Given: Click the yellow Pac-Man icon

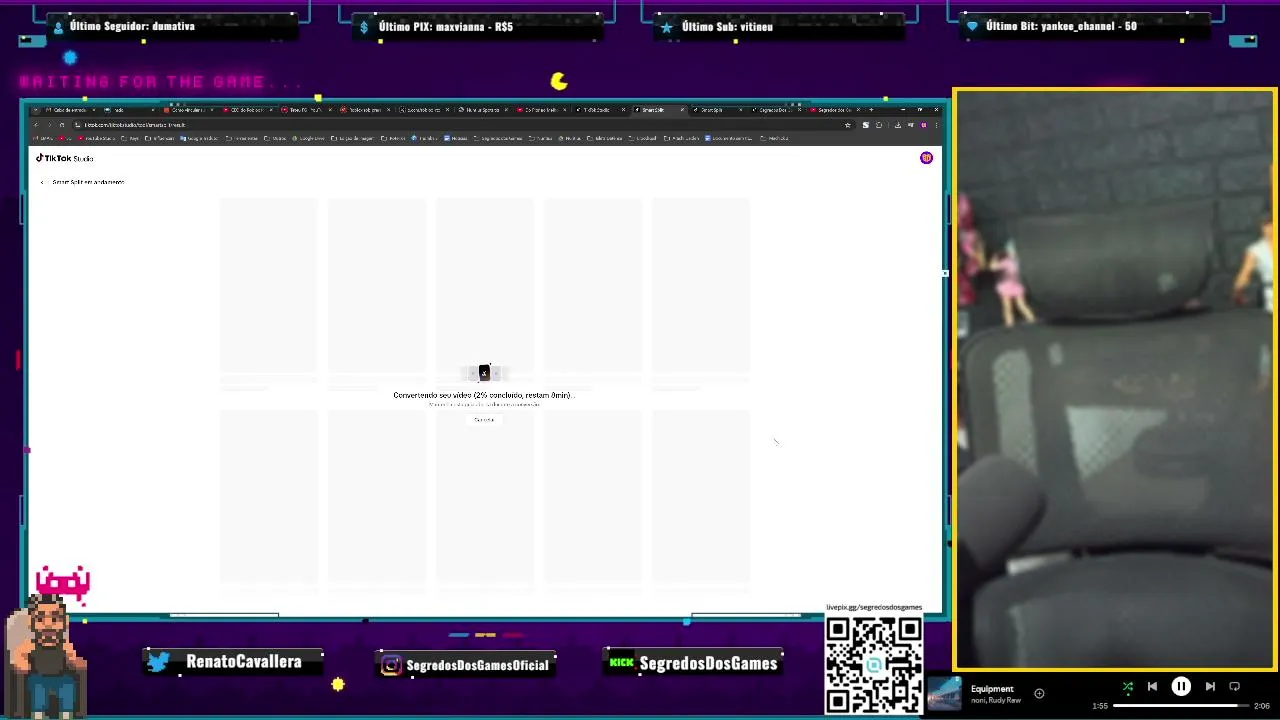Looking at the screenshot, I should 559,81.
